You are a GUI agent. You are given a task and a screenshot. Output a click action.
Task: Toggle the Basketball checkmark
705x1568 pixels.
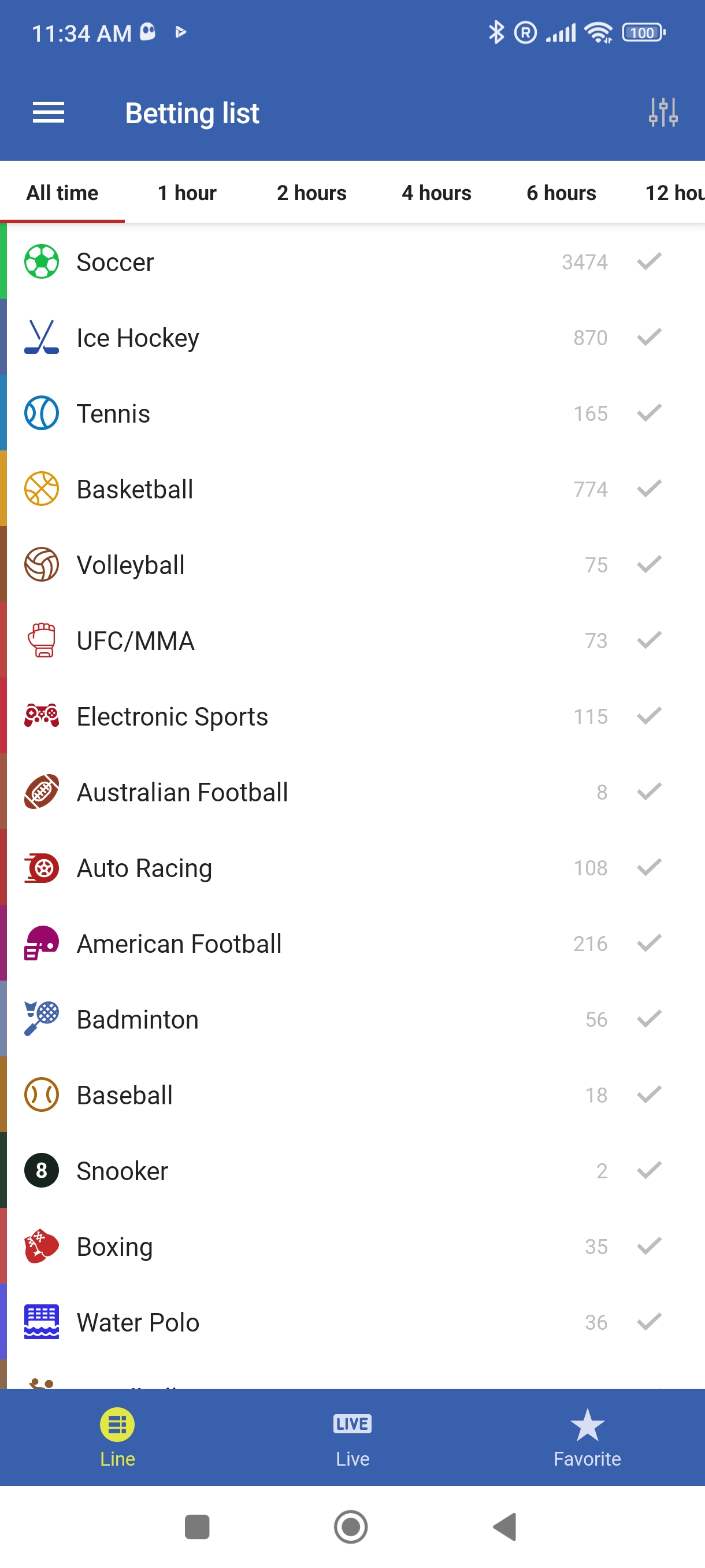click(x=648, y=489)
